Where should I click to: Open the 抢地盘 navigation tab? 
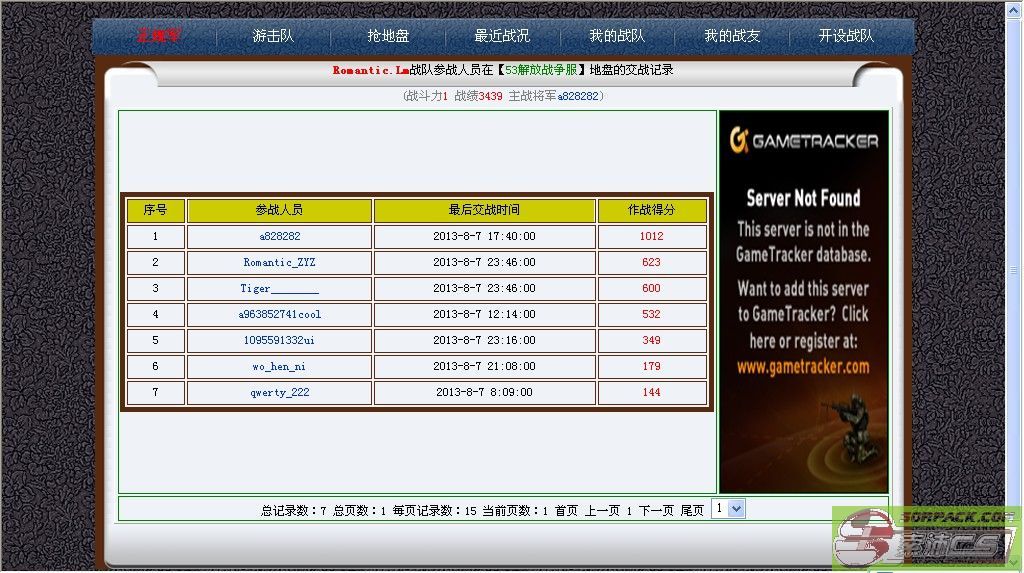[388, 36]
